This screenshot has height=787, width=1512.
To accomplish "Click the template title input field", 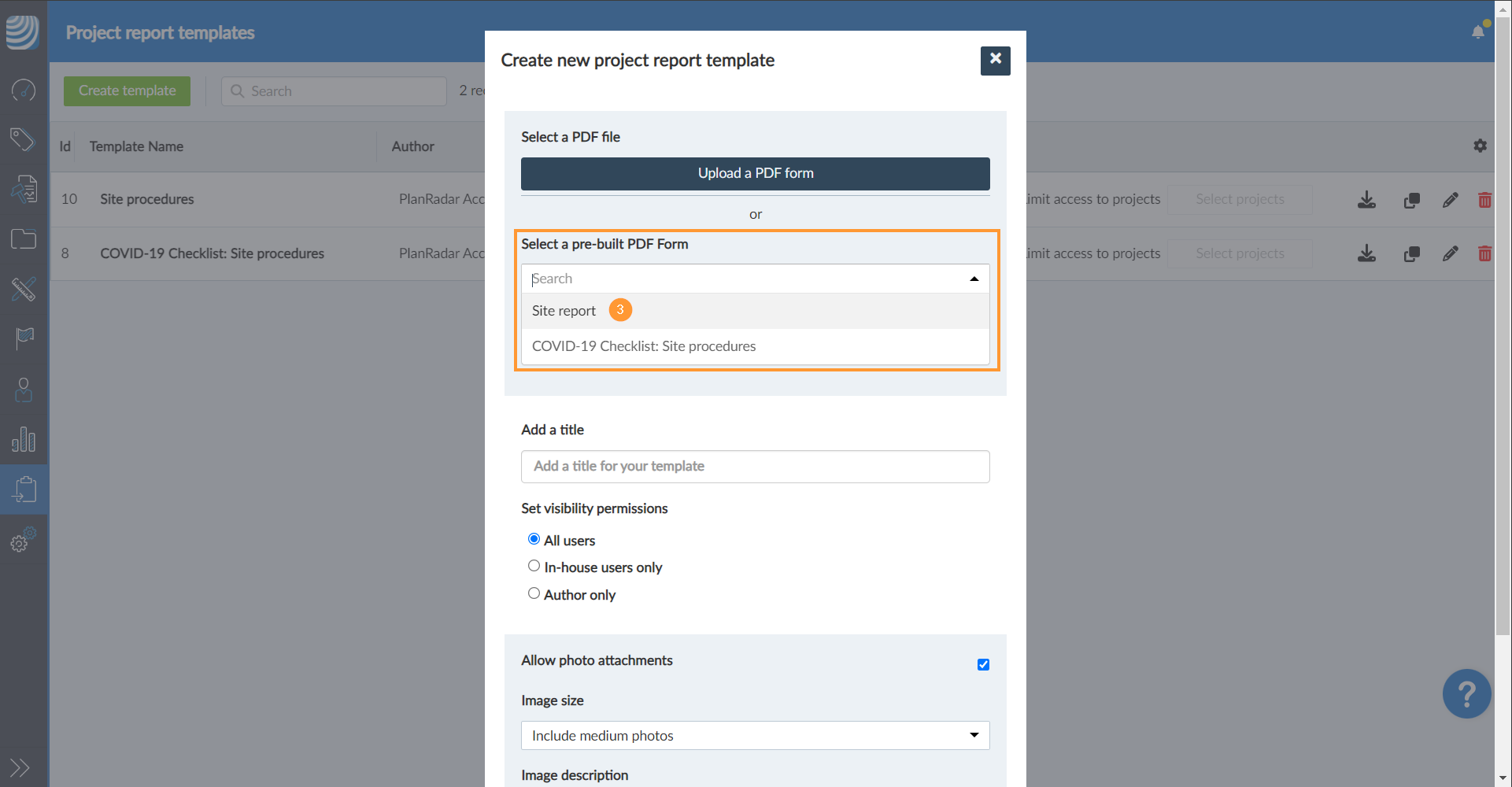I will click(x=755, y=466).
